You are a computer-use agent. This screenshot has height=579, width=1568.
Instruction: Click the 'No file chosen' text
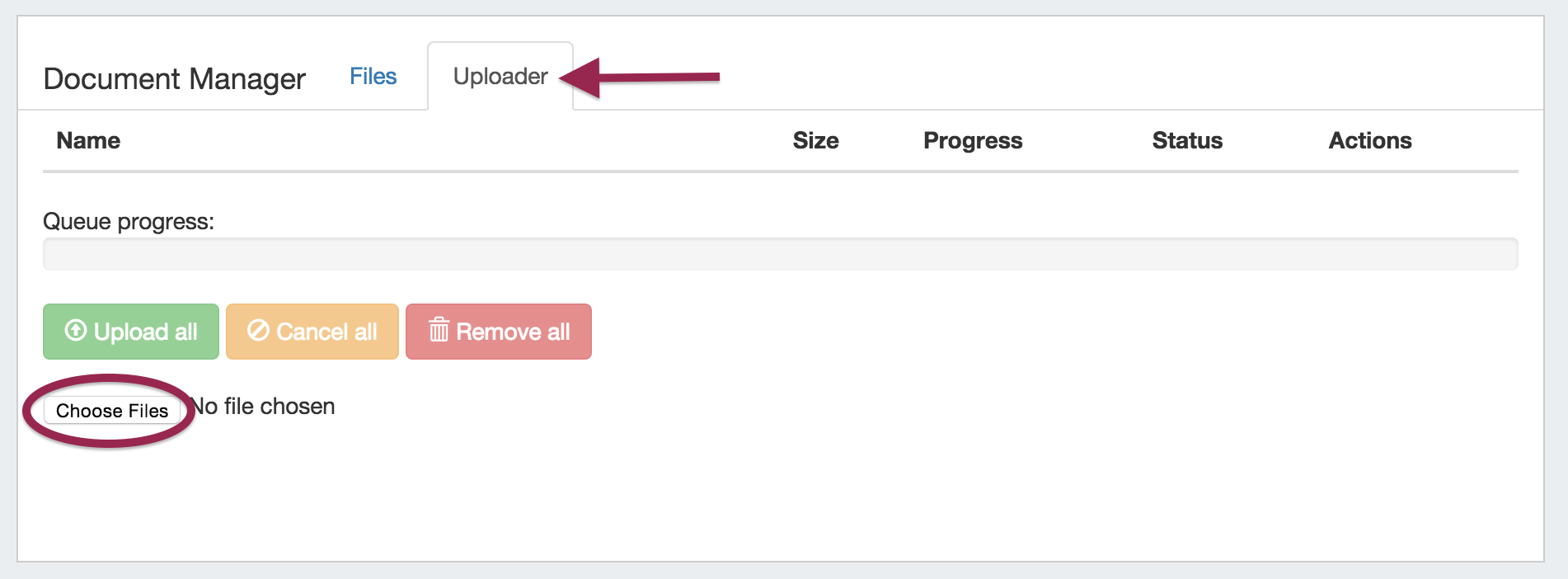[x=264, y=407]
